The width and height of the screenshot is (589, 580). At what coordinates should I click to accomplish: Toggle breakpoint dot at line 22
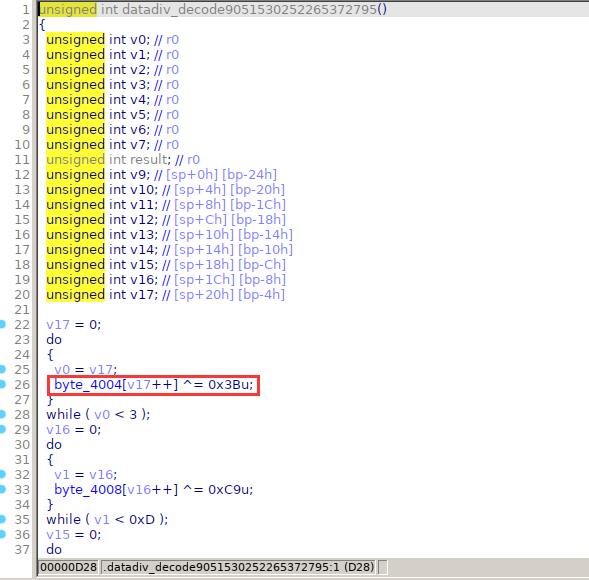tap(2, 324)
